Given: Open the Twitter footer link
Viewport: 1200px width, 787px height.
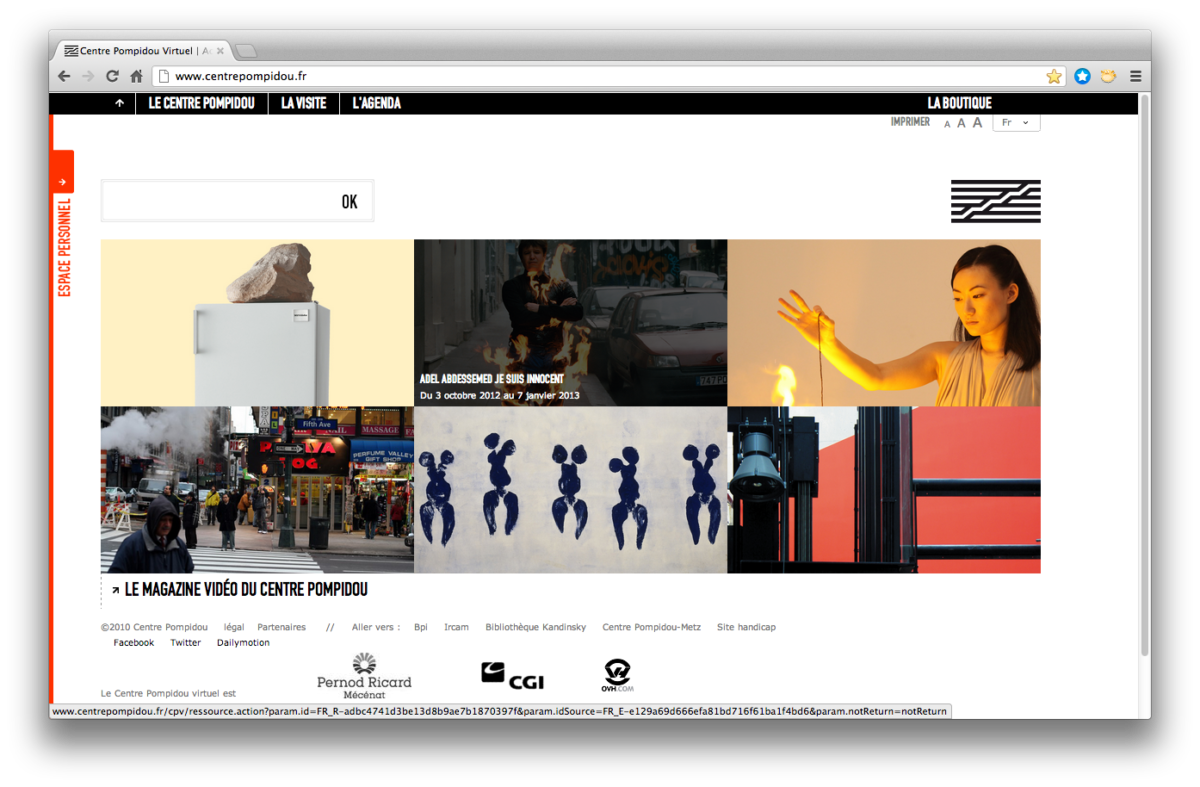Looking at the screenshot, I should tap(185, 643).
